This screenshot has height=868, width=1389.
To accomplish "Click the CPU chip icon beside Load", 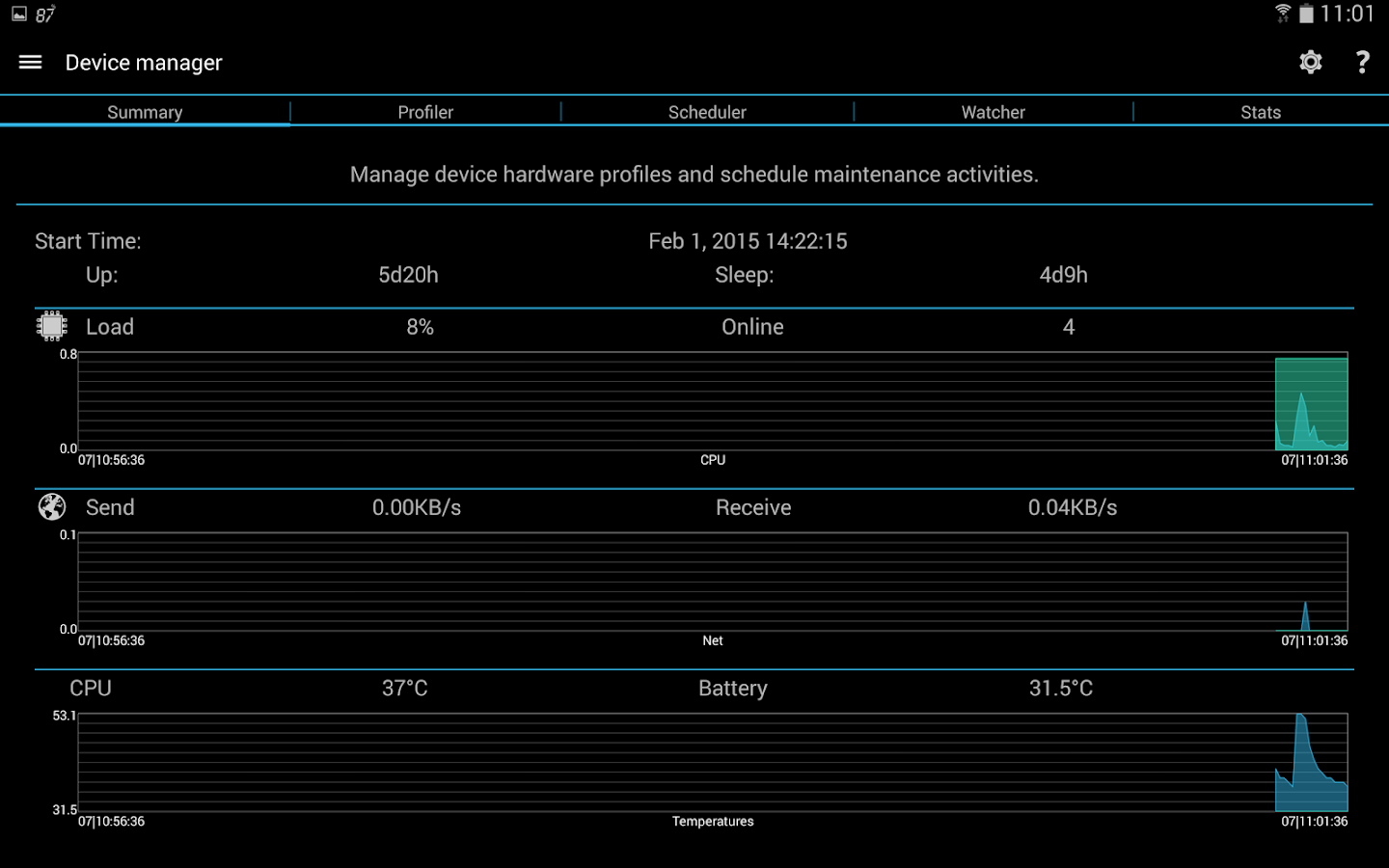I will click(52, 326).
